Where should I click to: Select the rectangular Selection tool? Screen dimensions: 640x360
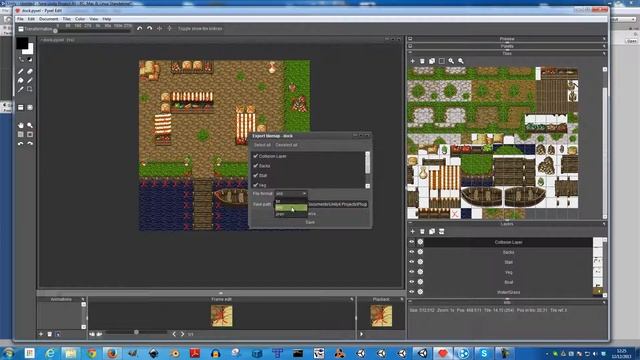30,89
